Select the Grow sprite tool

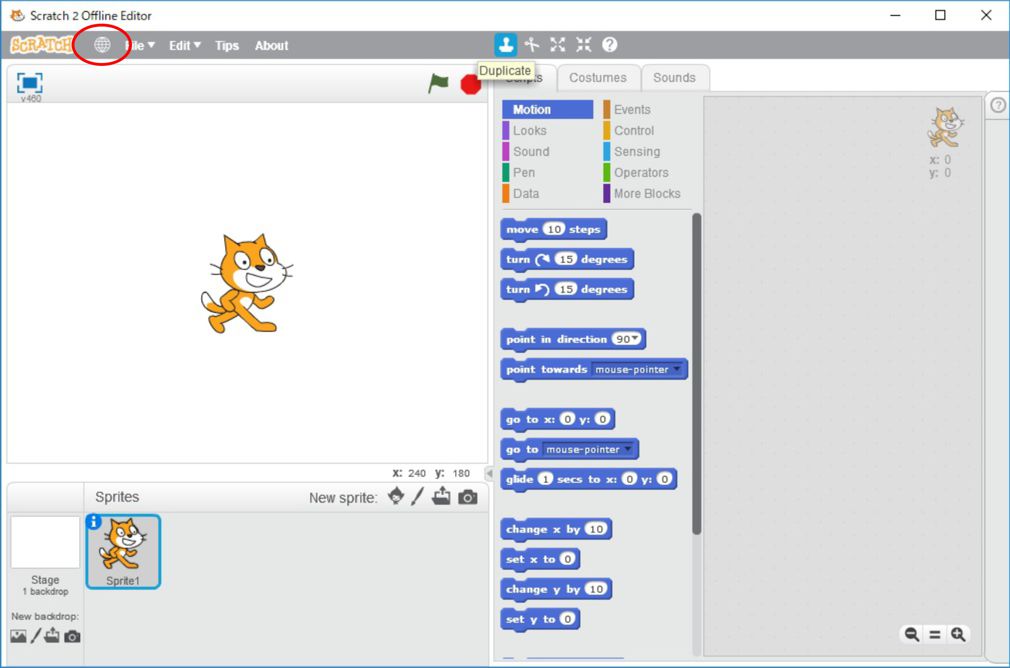[558, 44]
